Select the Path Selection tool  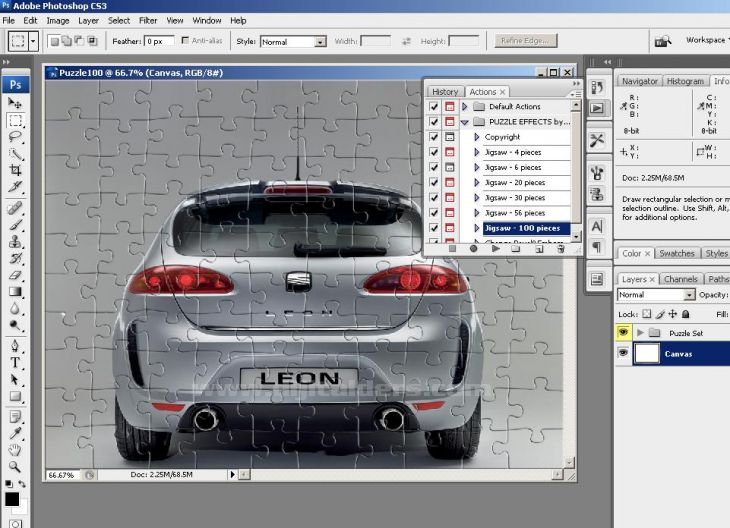(x=15, y=379)
